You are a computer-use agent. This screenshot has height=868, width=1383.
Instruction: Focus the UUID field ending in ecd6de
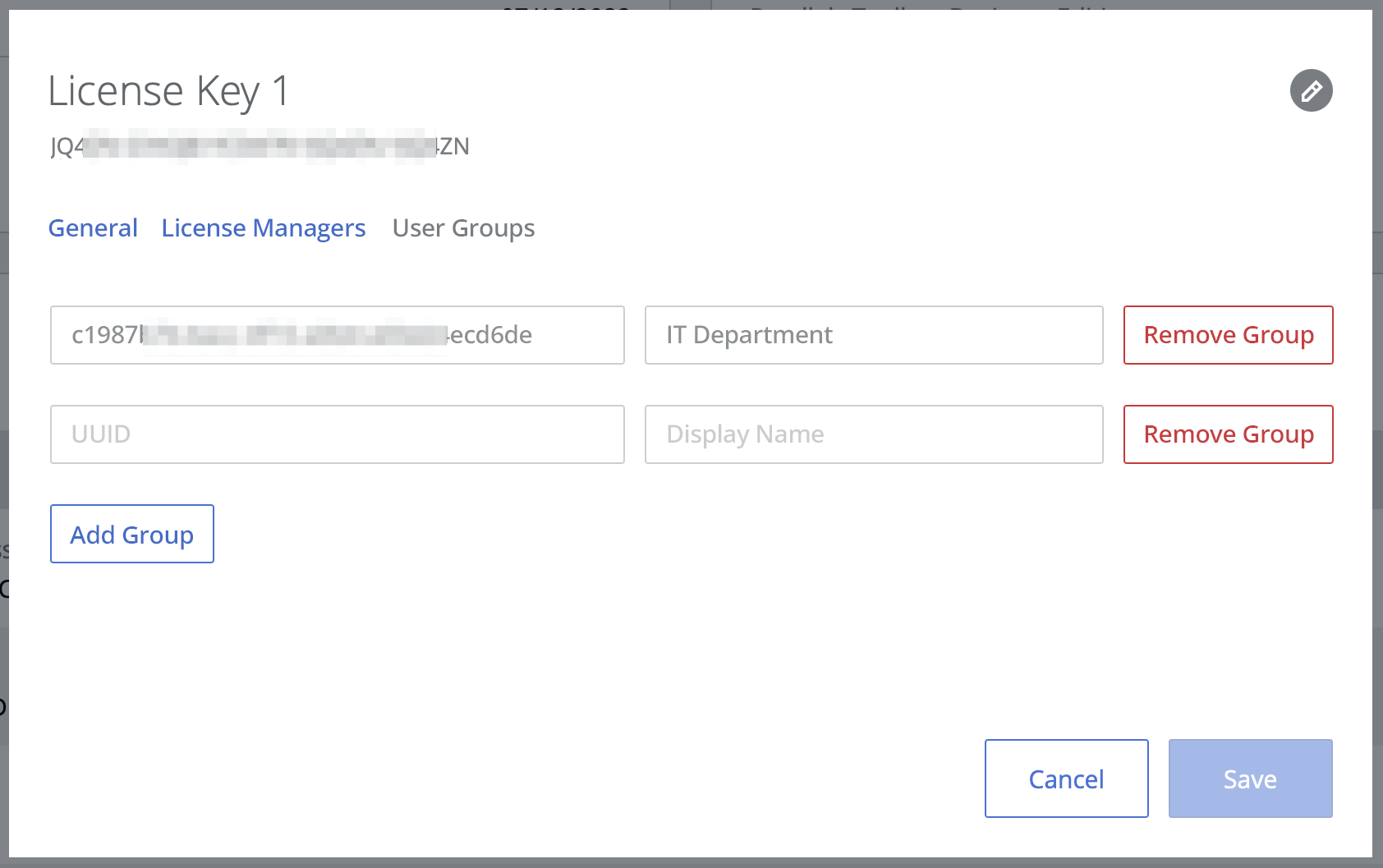click(338, 335)
